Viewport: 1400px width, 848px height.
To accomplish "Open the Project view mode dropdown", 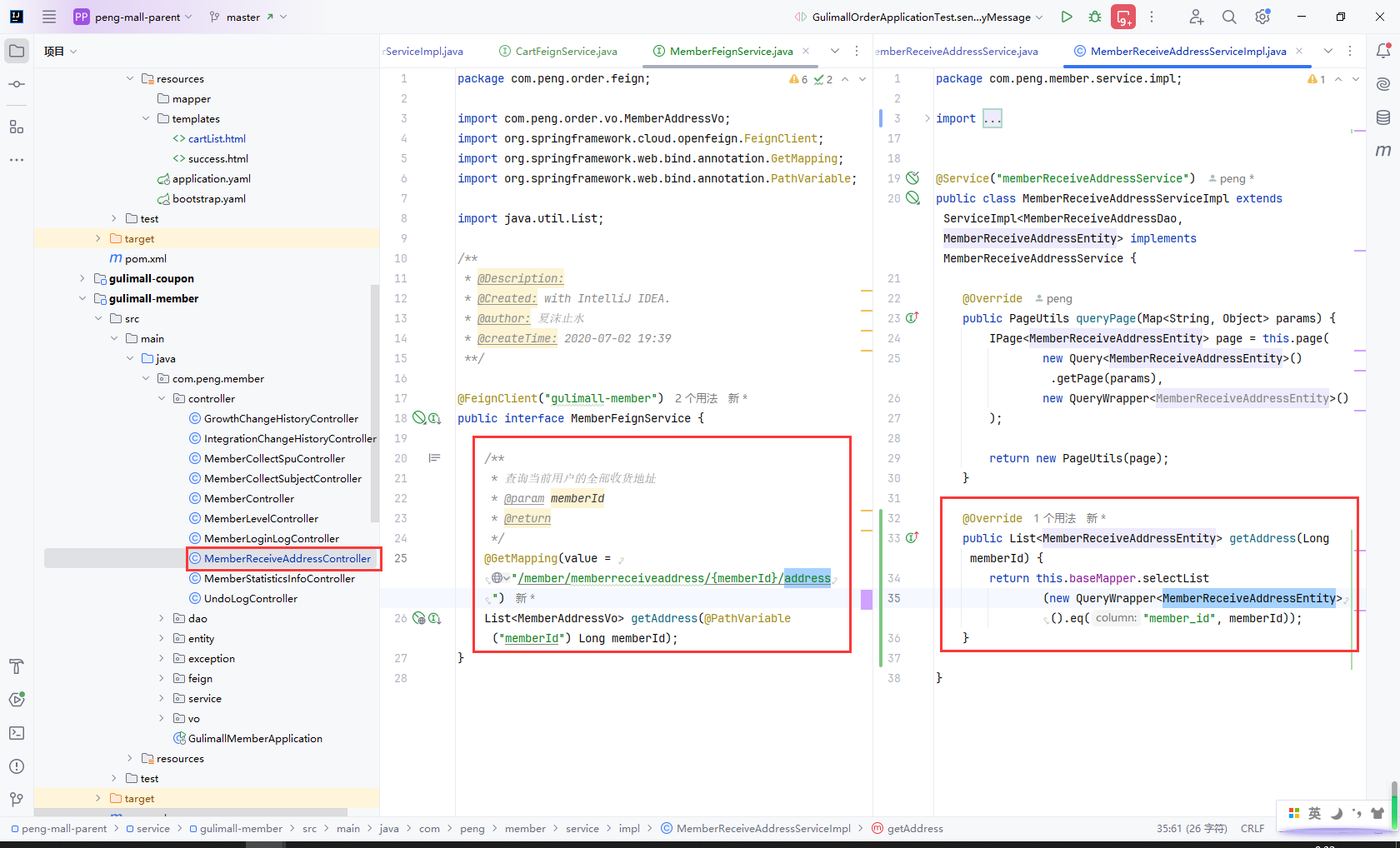I will [61, 51].
